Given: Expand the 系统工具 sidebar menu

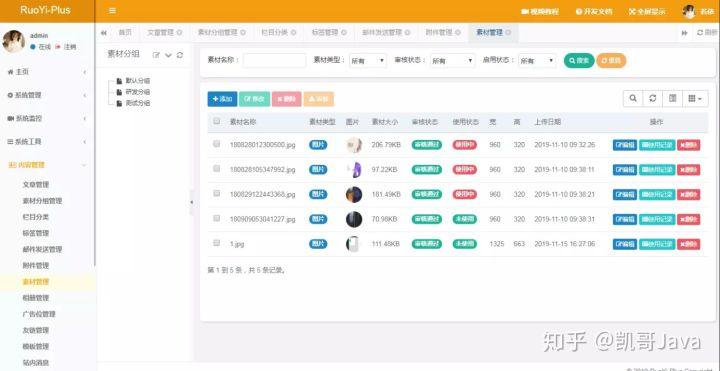Looking at the screenshot, I should point(47,142).
